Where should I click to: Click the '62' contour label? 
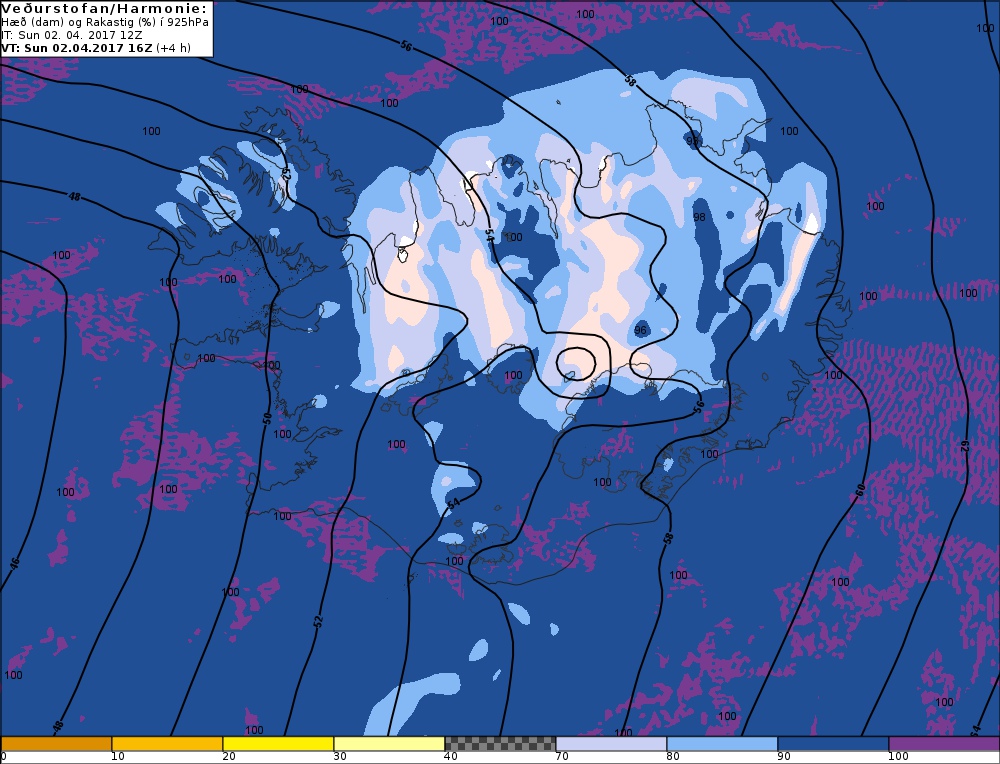click(x=965, y=448)
